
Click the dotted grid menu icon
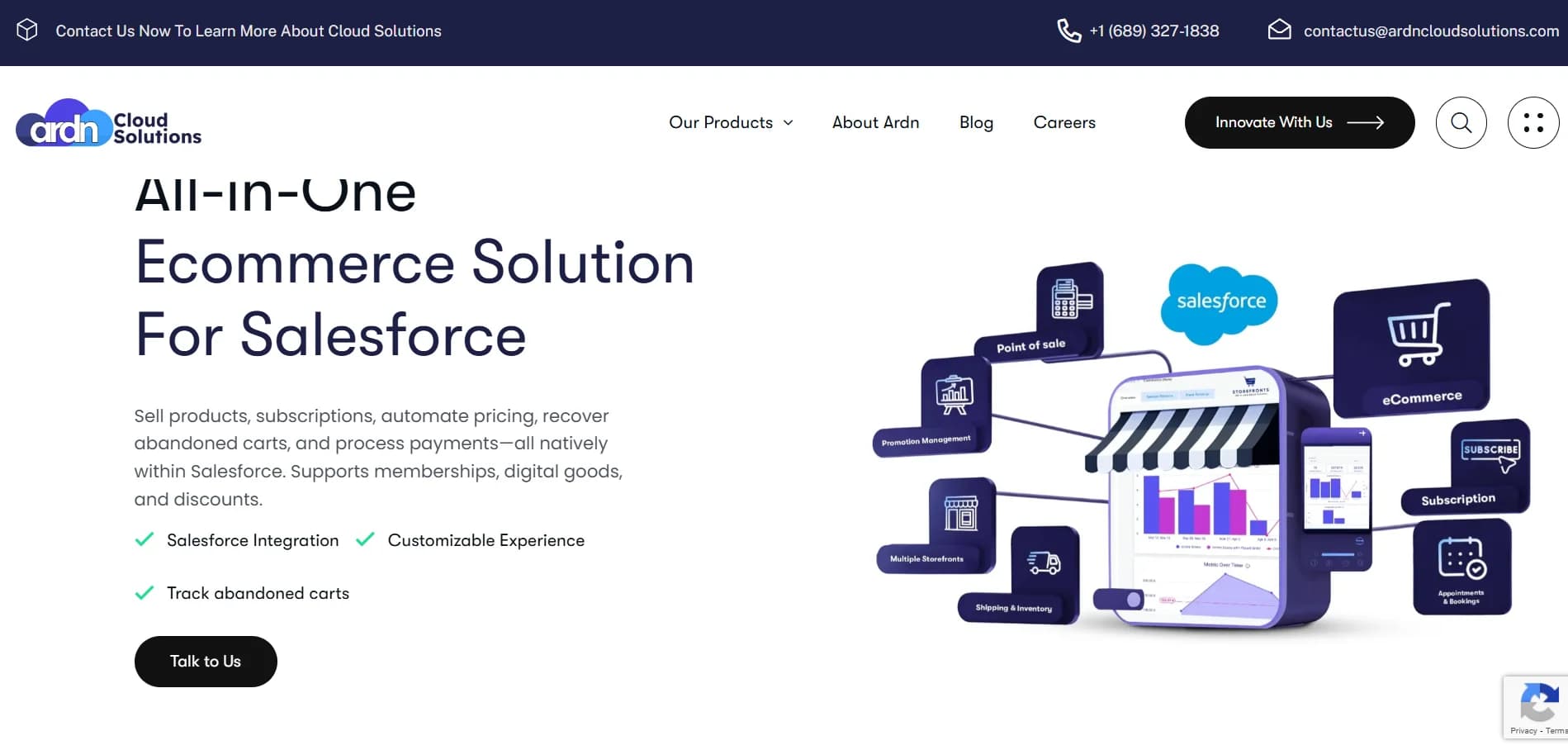(x=1533, y=122)
